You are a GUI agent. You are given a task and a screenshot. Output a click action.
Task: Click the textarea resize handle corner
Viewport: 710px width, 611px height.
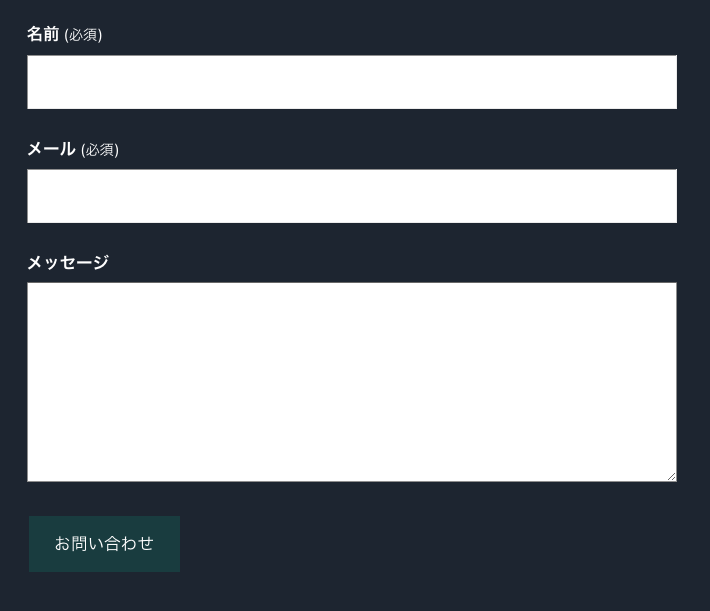click(671, 476)
